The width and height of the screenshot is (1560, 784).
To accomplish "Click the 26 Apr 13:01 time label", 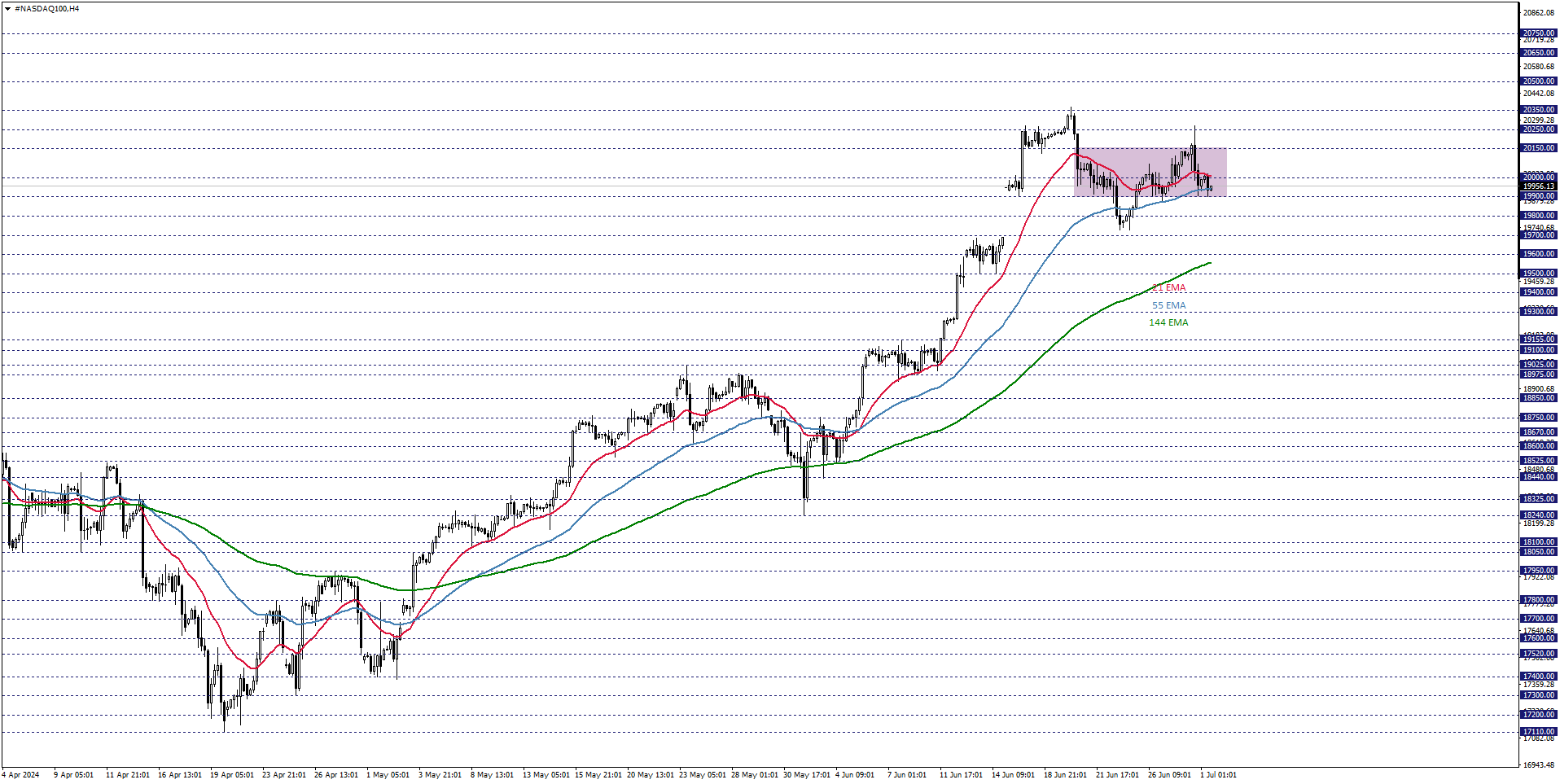I will pos(336,775).
